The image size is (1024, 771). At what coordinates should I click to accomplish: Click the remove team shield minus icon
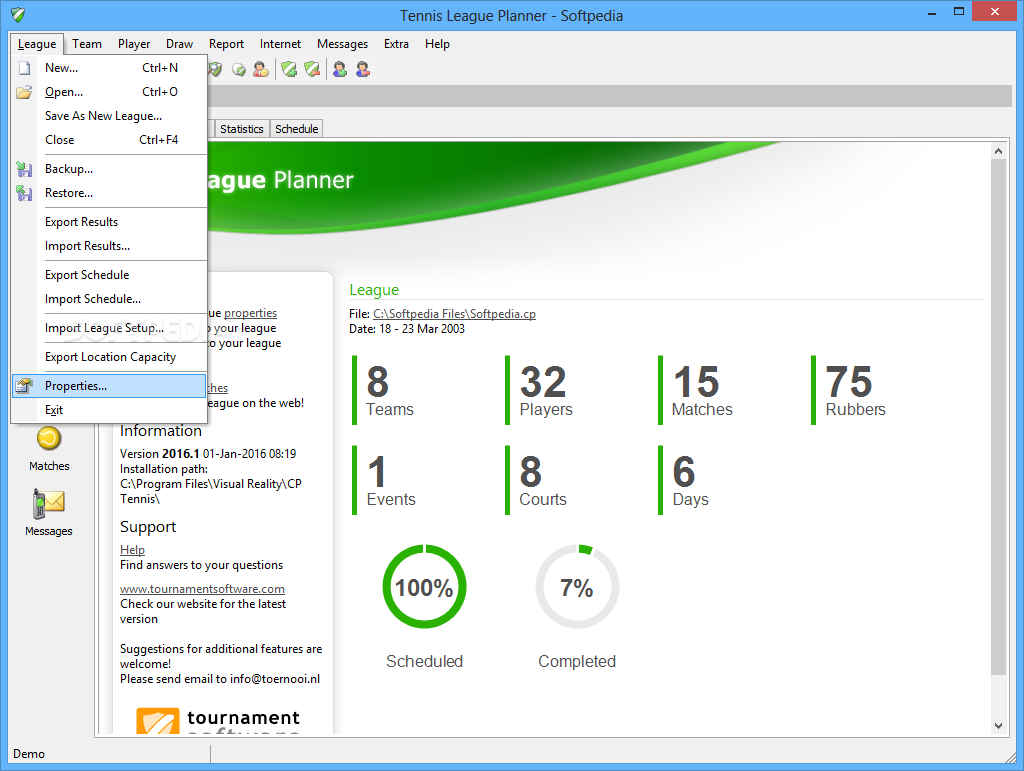(312, 69)
